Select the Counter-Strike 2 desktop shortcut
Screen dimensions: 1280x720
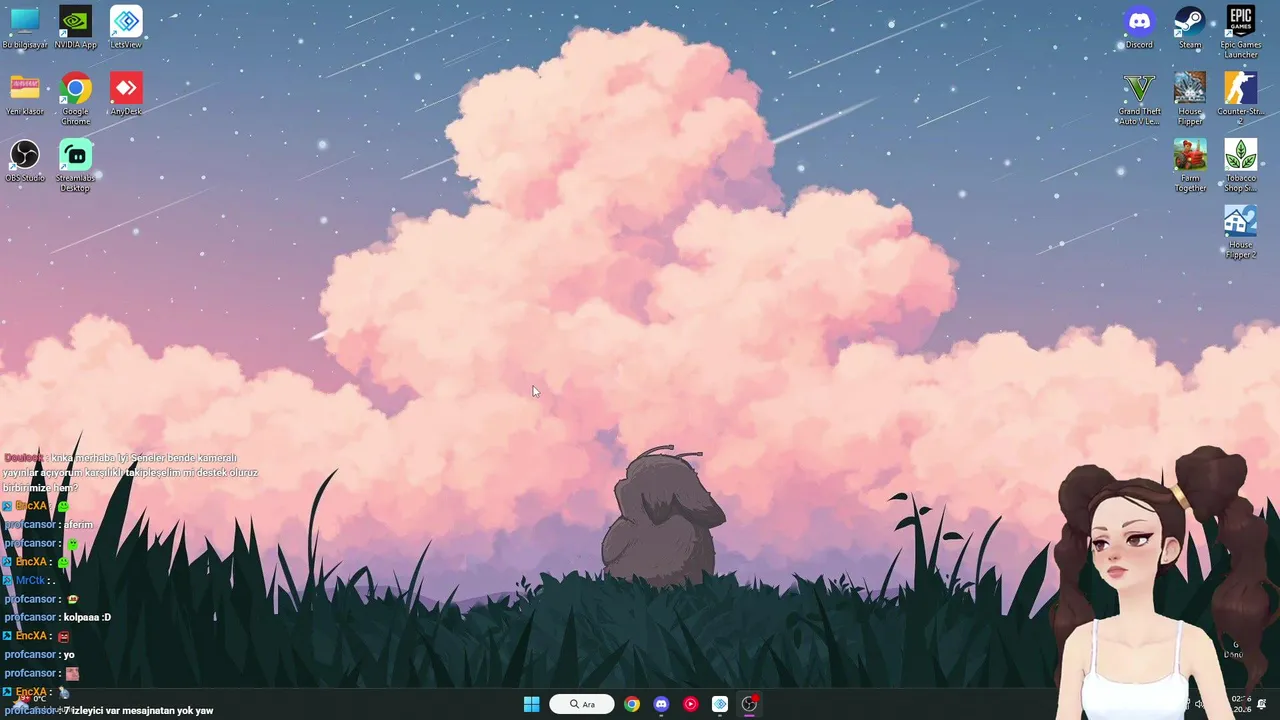1240,99
